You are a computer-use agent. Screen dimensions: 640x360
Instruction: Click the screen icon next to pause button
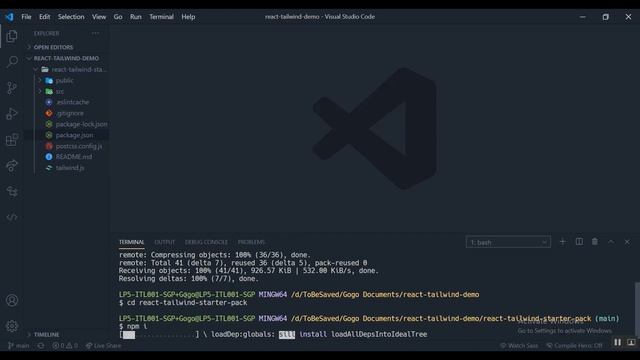click(631, 342)
